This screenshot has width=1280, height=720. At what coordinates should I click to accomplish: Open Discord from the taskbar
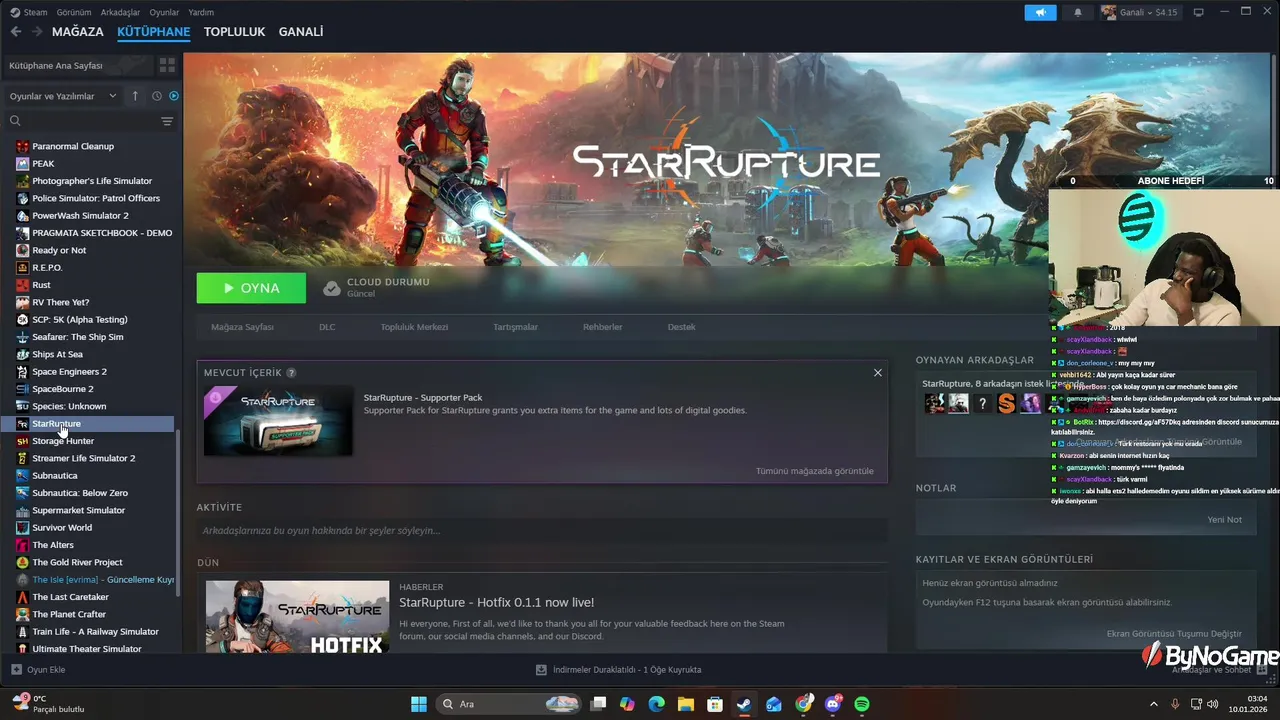833,704
